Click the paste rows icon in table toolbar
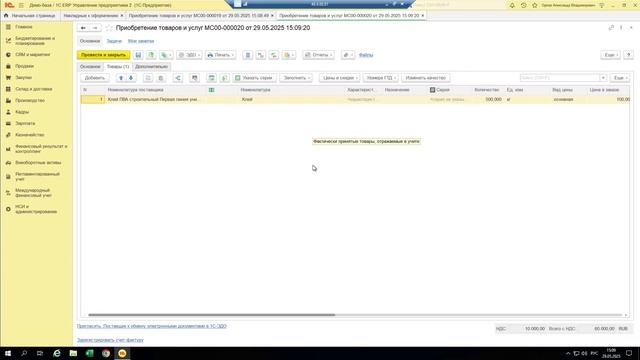This screenshot has width=640, height=360. (161, 78)
